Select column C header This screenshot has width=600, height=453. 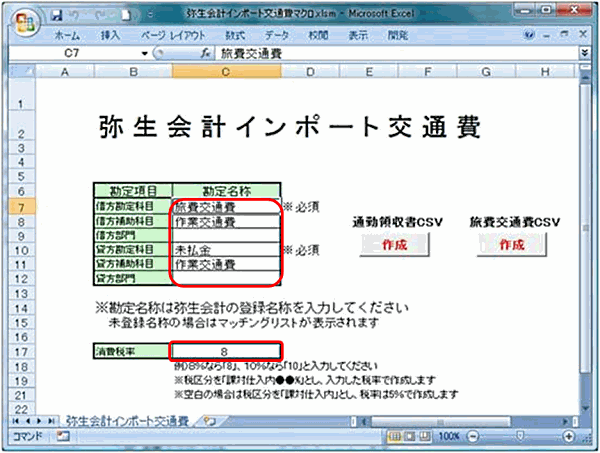coord(227,72)
